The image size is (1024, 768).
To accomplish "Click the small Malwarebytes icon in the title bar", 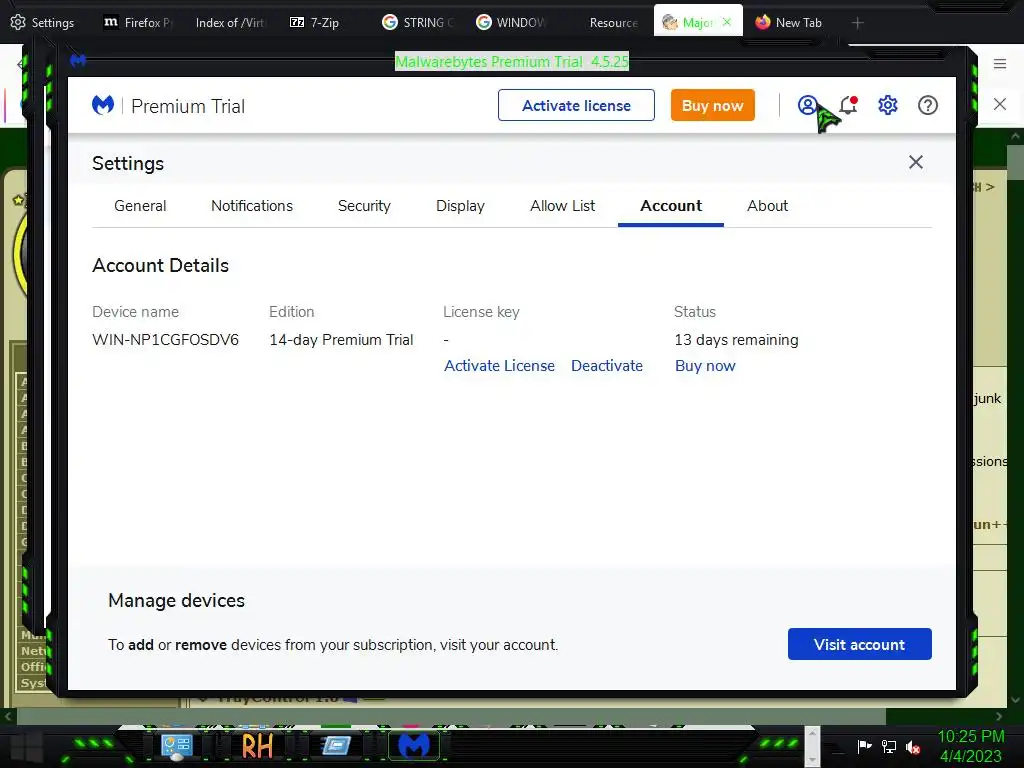I will [x=78, y=61].
